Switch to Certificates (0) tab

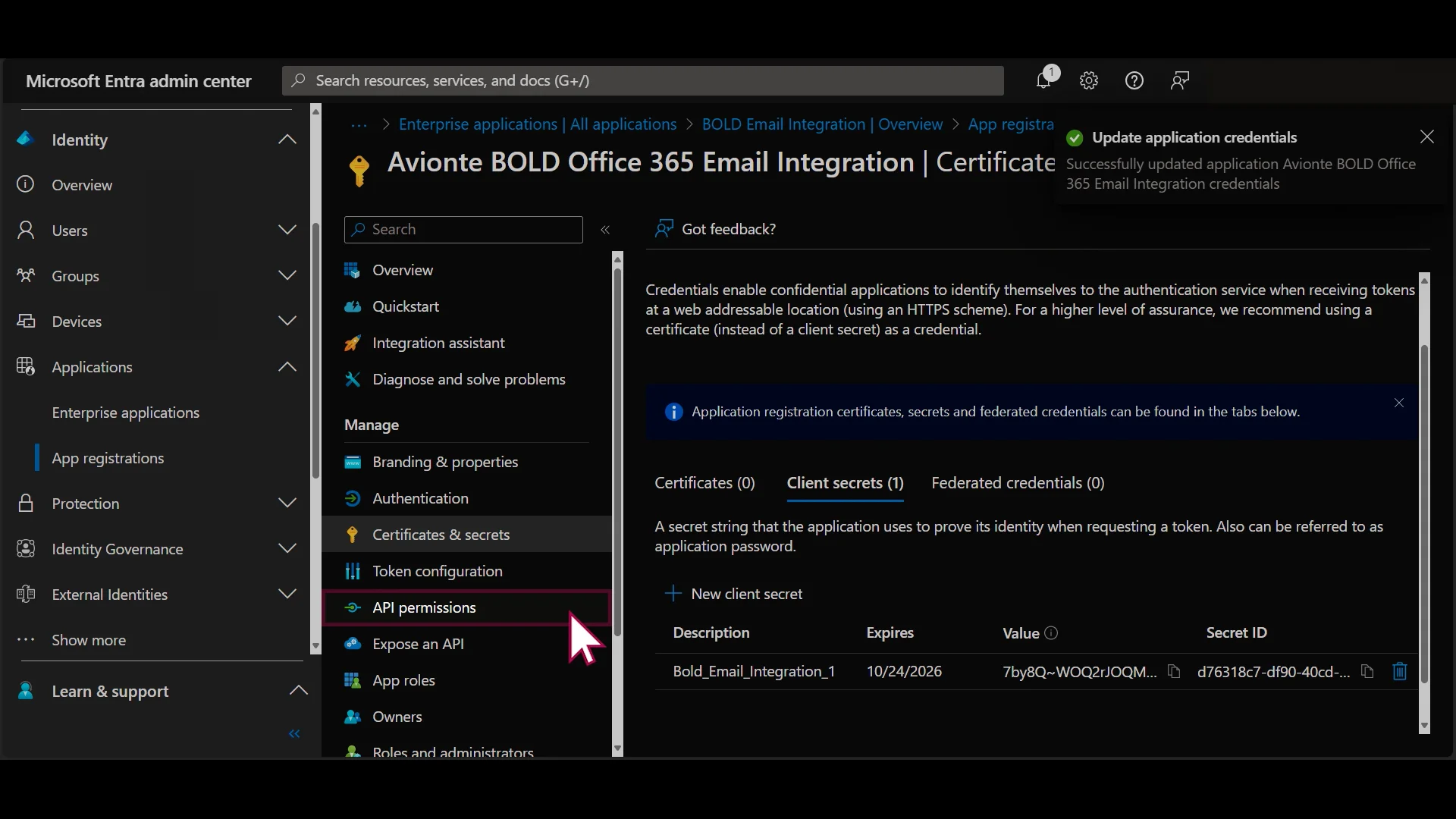pos(704,484)
